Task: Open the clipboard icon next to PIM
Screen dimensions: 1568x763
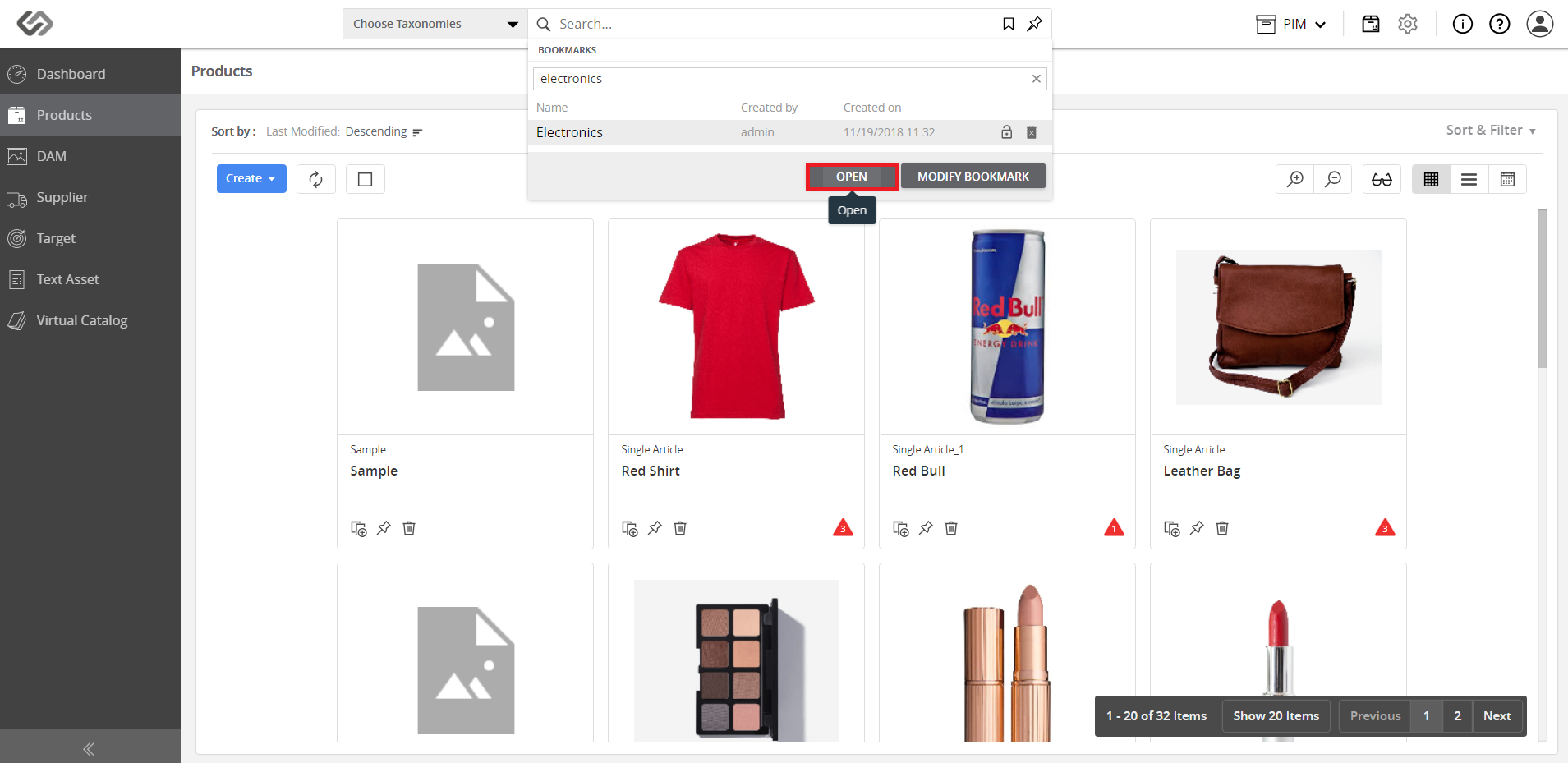Action: (x=1371, y=24)
